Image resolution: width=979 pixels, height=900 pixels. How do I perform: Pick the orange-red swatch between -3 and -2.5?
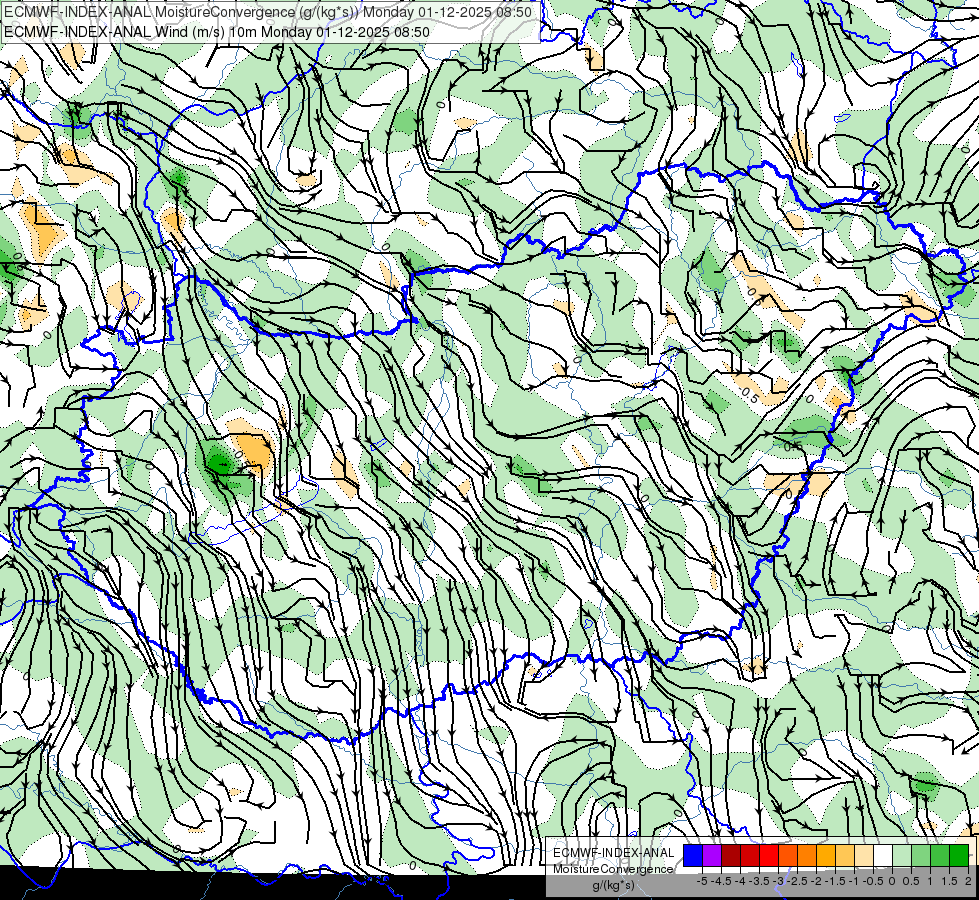[788, 855]
